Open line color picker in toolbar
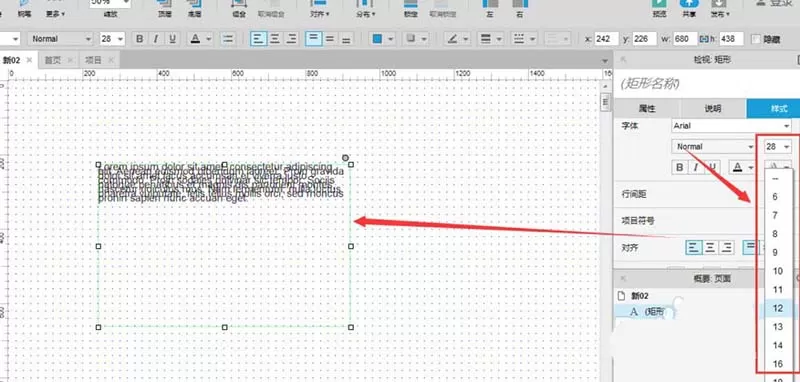 coord(456,39)
